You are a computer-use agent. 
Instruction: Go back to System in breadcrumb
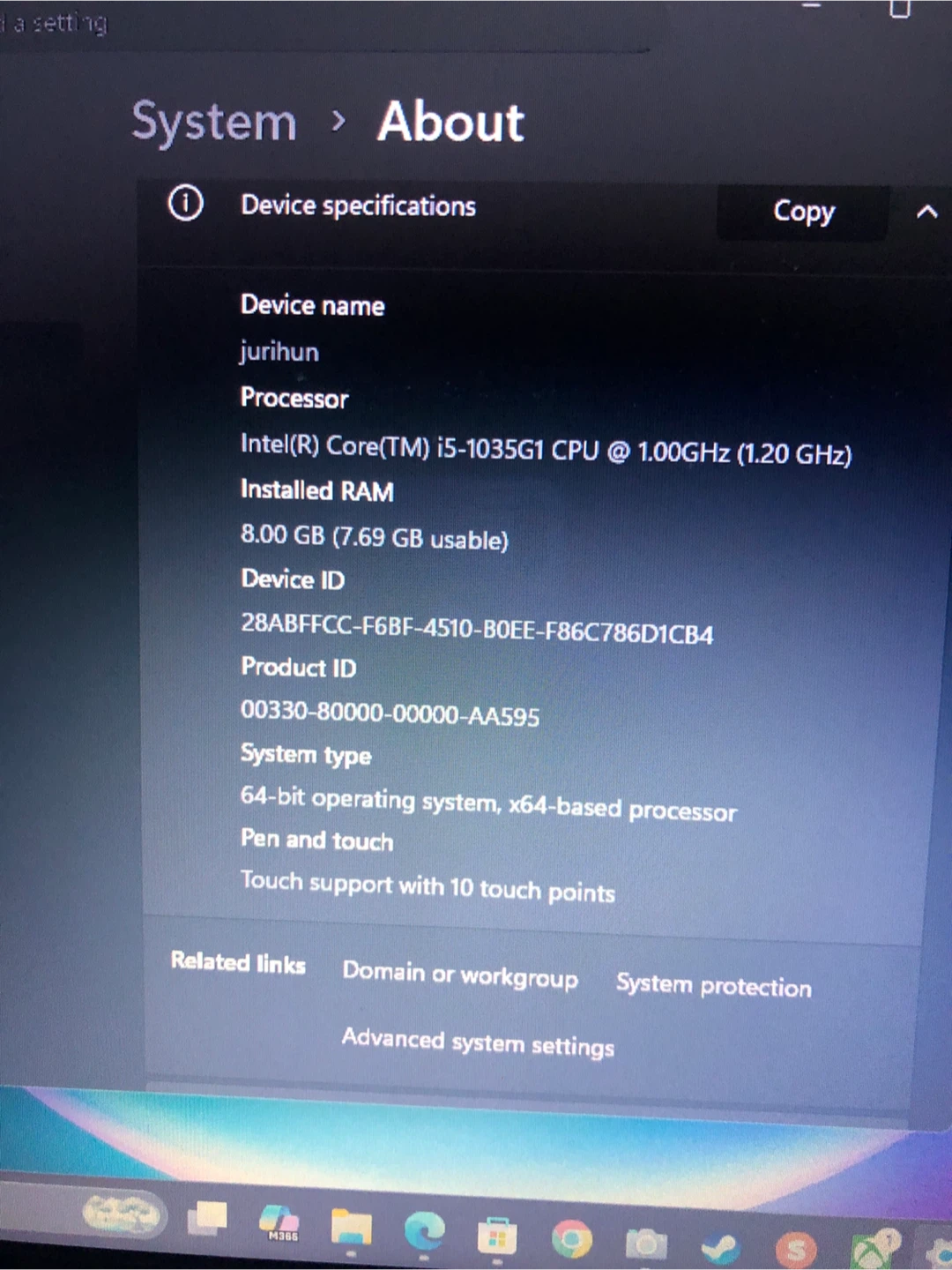[214, 122]
